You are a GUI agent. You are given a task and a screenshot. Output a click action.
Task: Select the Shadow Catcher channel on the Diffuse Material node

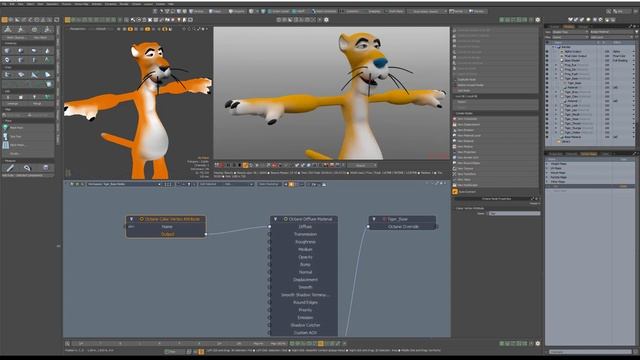[305, 325]
